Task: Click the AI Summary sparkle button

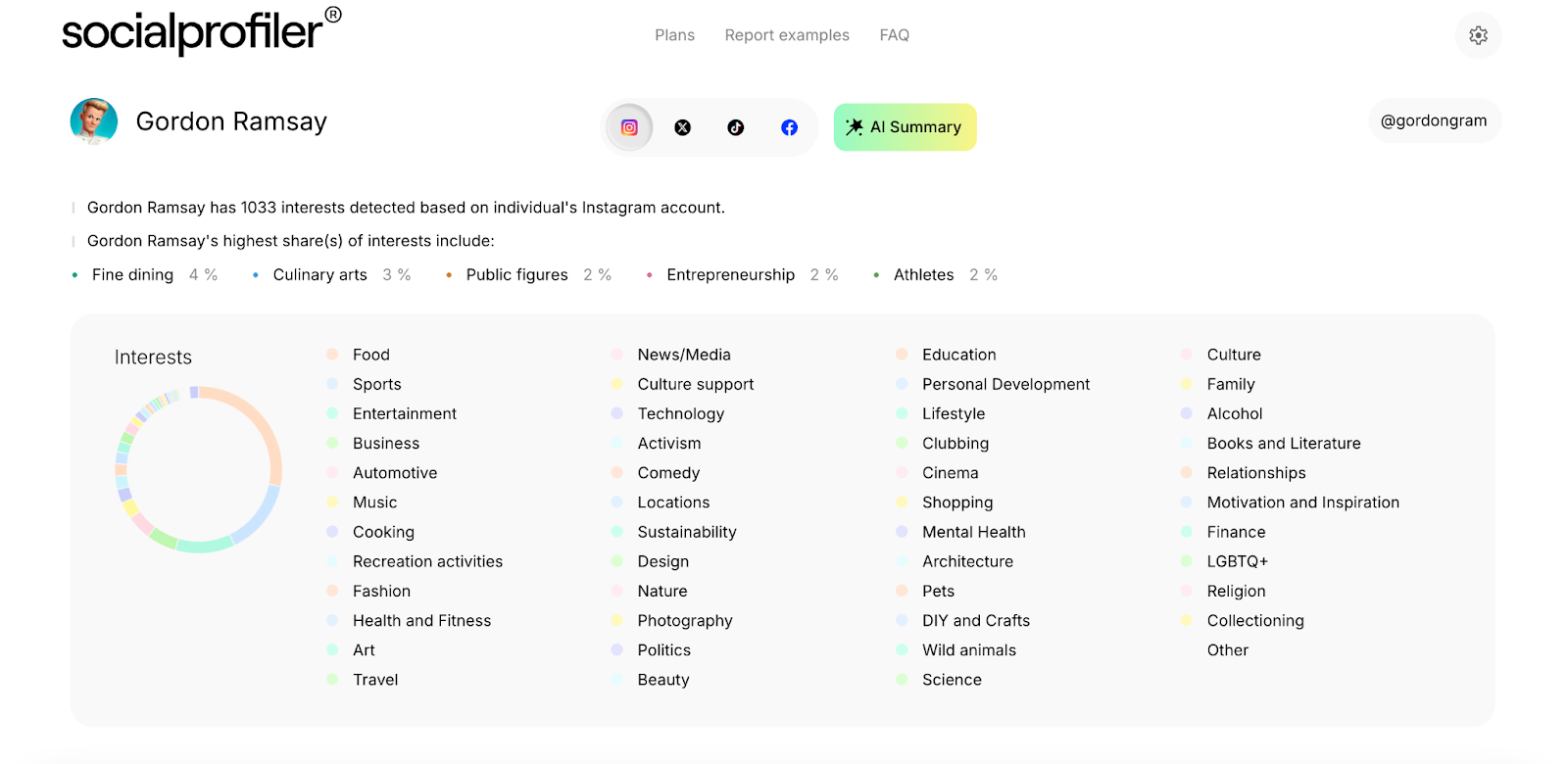Action: click(905, 127)
